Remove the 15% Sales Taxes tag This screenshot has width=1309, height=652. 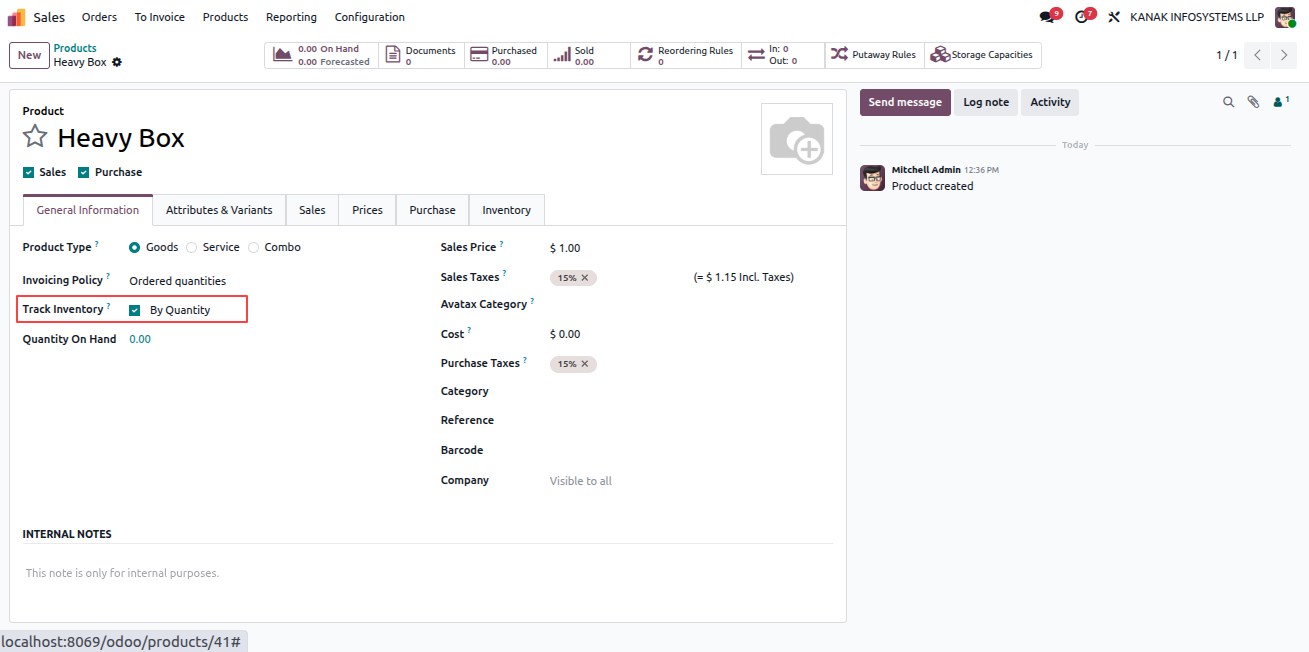coord(585,278)
